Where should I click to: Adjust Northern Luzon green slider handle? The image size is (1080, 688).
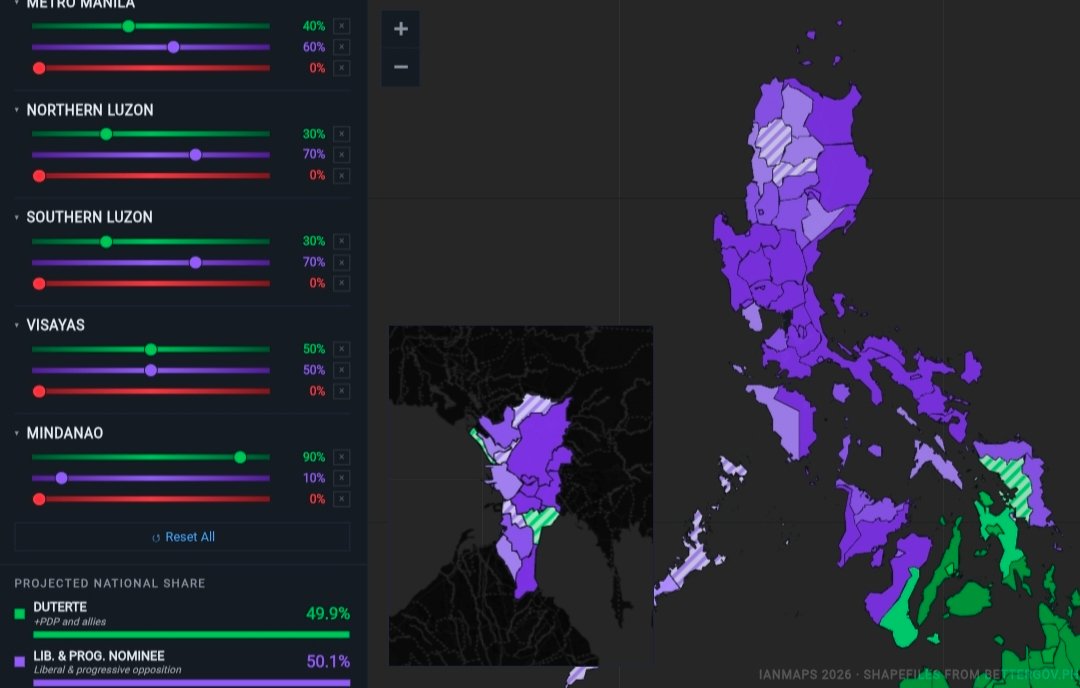[106, 134]
